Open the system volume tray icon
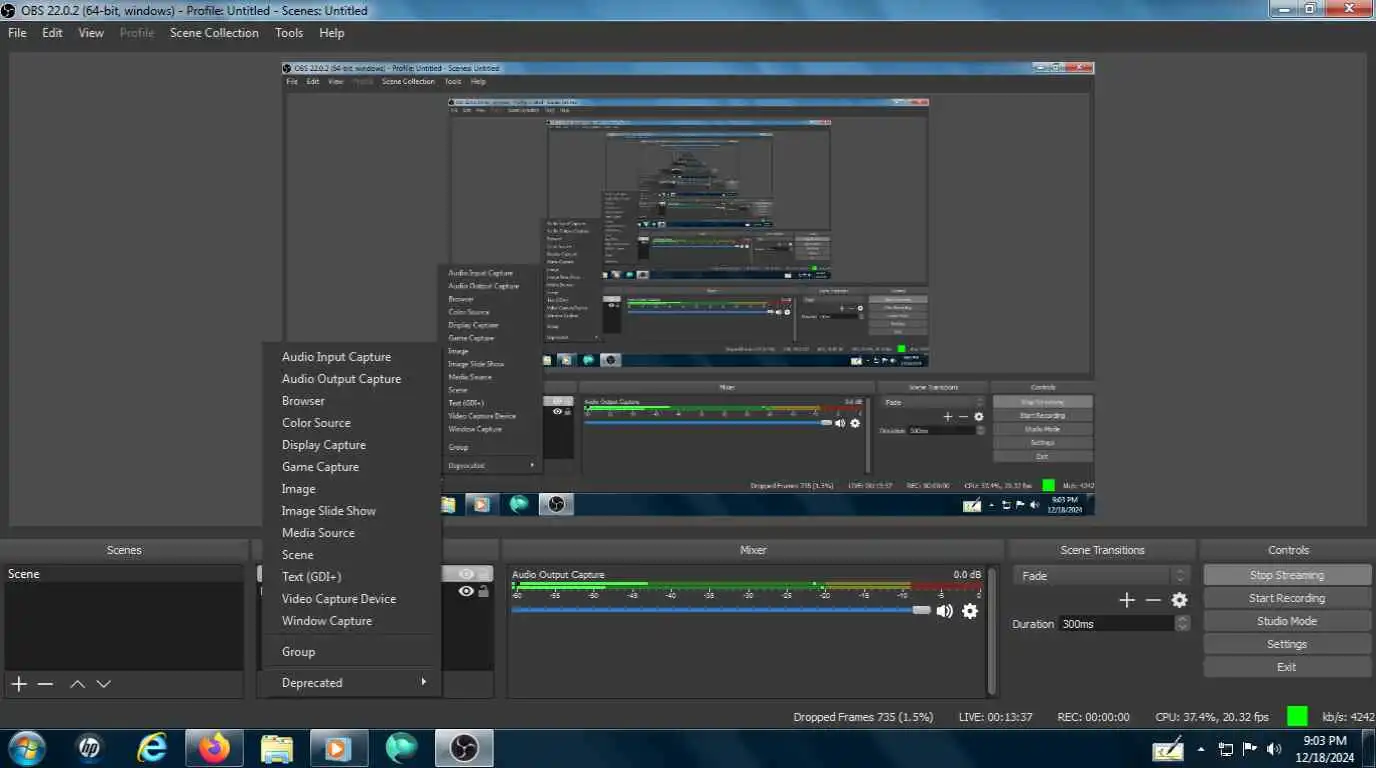The height and width of the screenshot is (768, 1376). click(1274, 749)
